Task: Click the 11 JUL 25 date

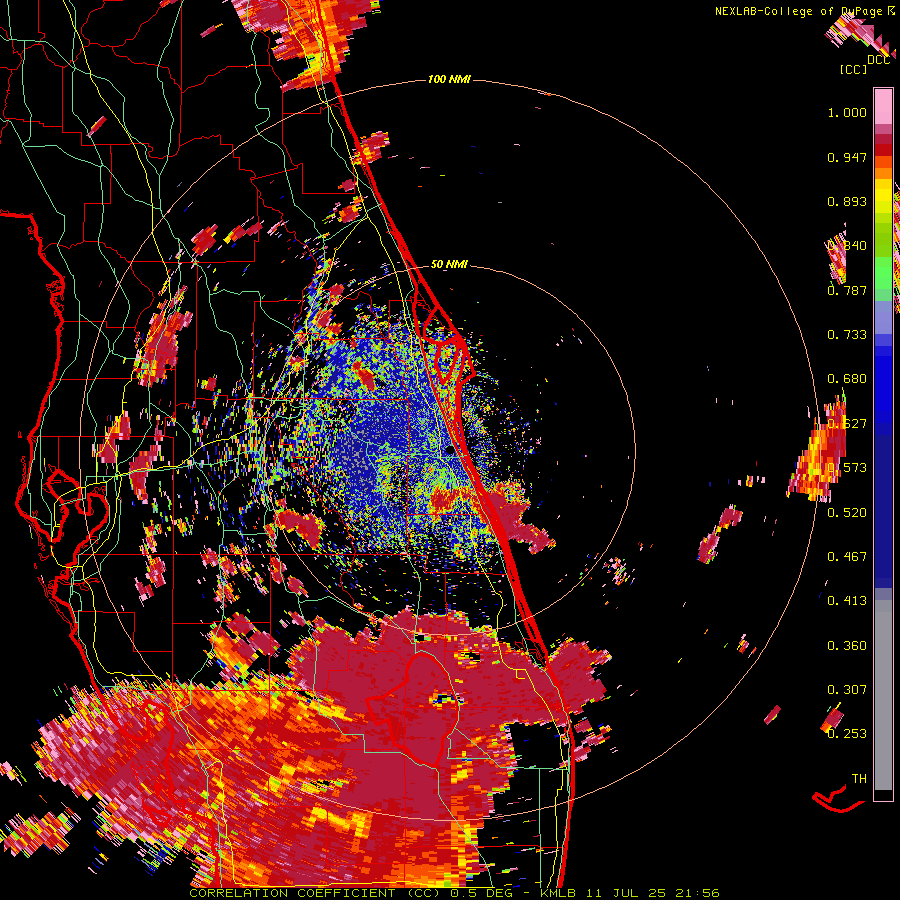Action: [x=626, y=893]
